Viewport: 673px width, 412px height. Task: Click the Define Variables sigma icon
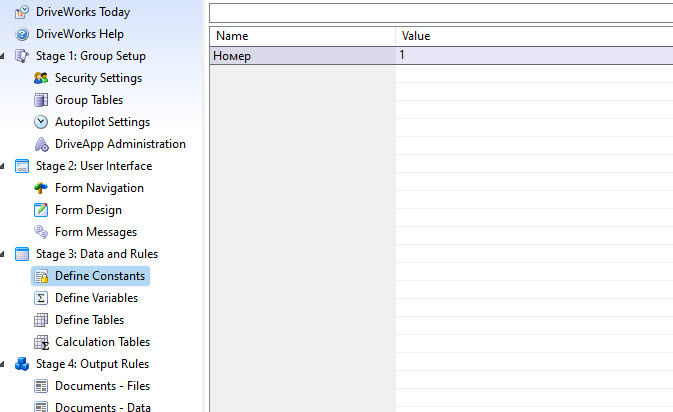(41, 298)
